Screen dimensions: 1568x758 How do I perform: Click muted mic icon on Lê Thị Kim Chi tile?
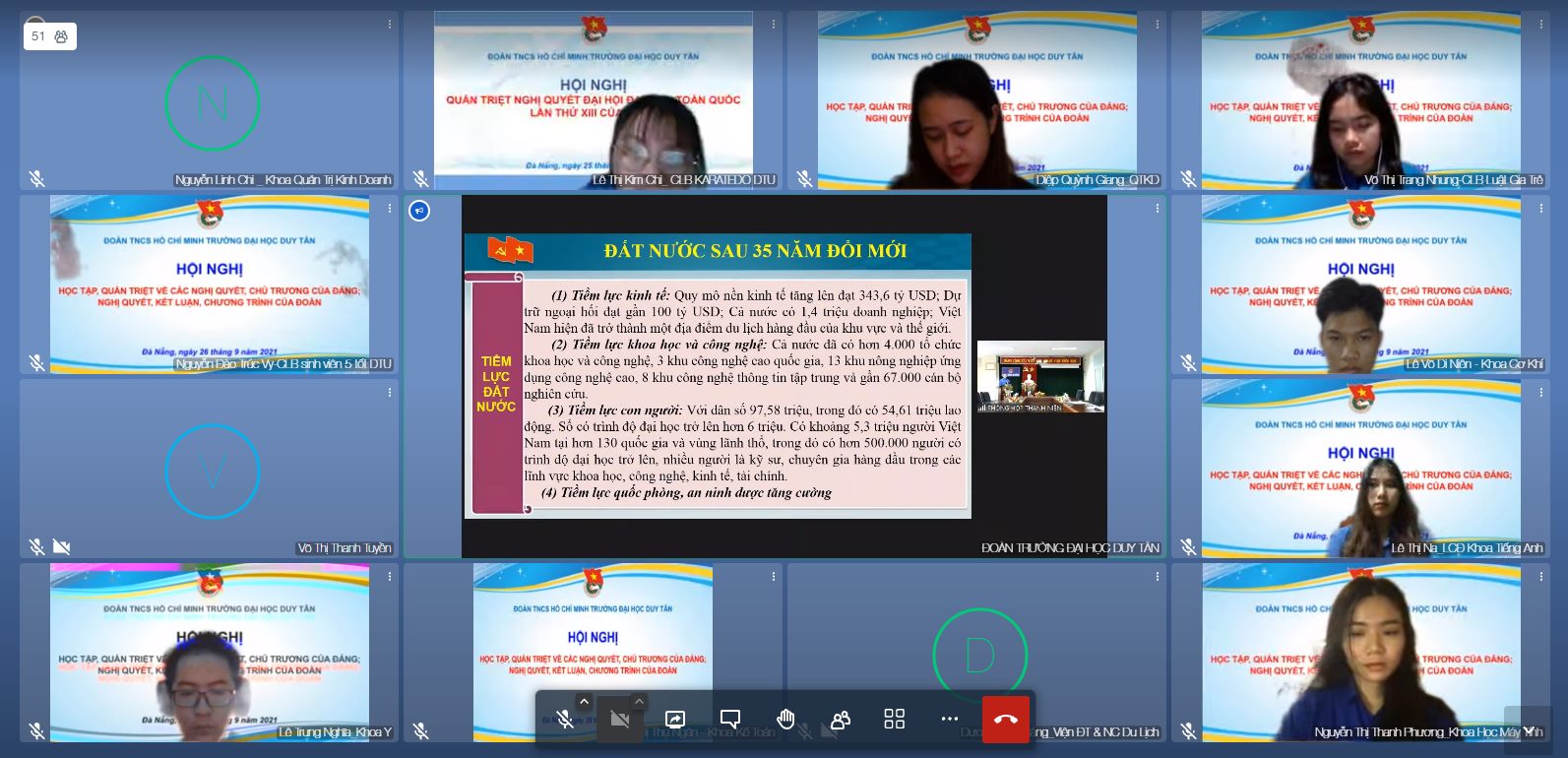pos(420,178)
